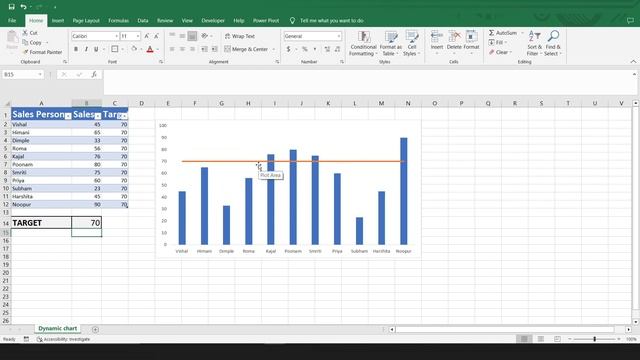Click AutoSum sigma button
Image resolution: width=640 pixels, height=360 pixels.
click(502, 33)
